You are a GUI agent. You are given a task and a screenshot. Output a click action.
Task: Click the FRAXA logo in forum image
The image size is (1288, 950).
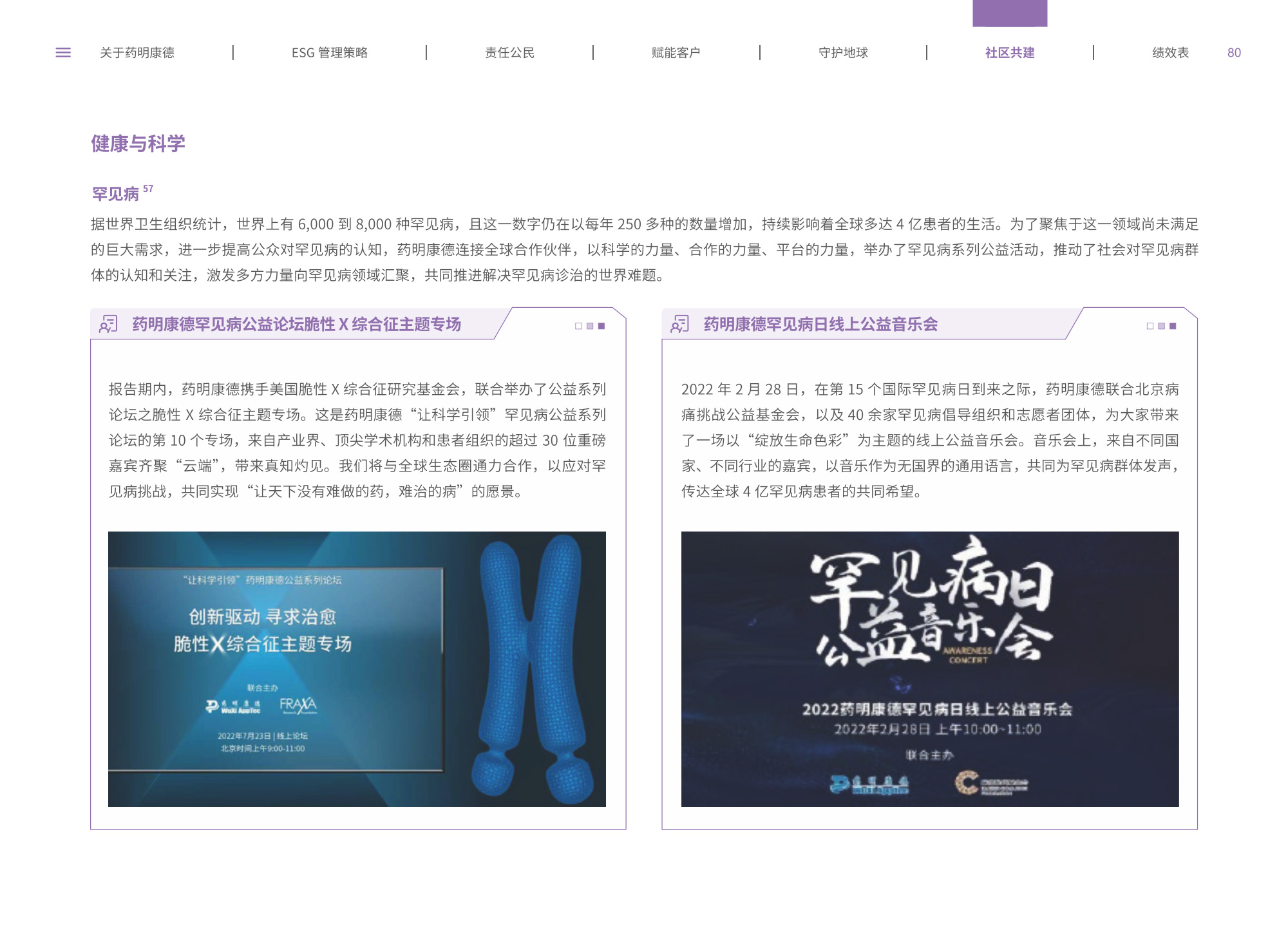(298, 705)
